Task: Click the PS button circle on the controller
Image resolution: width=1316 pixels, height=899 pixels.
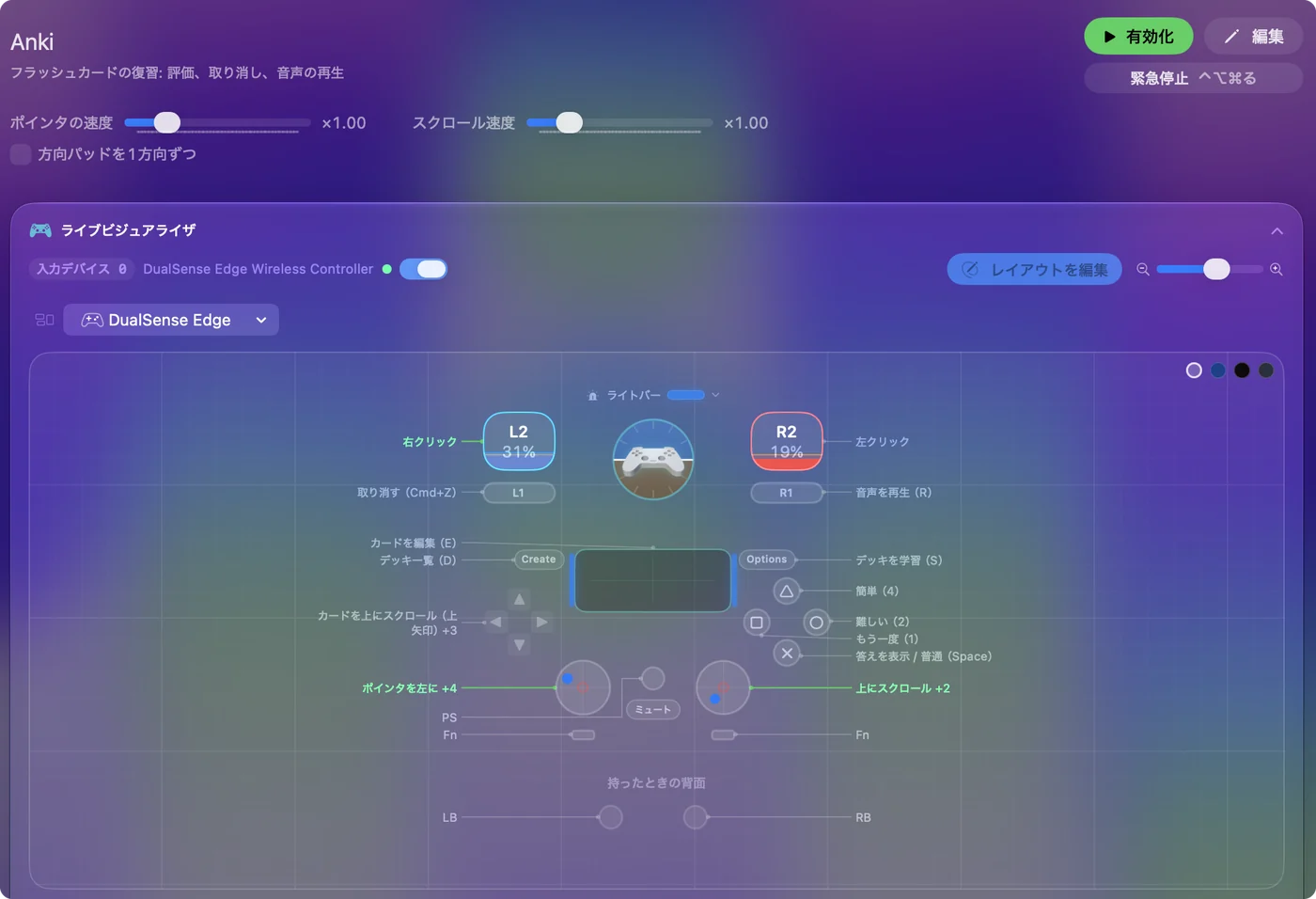Action: pos(652,678)
